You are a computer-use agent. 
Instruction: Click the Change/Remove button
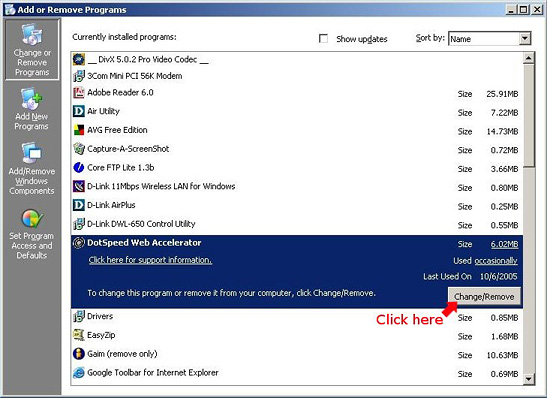click(x=484, y=296)
